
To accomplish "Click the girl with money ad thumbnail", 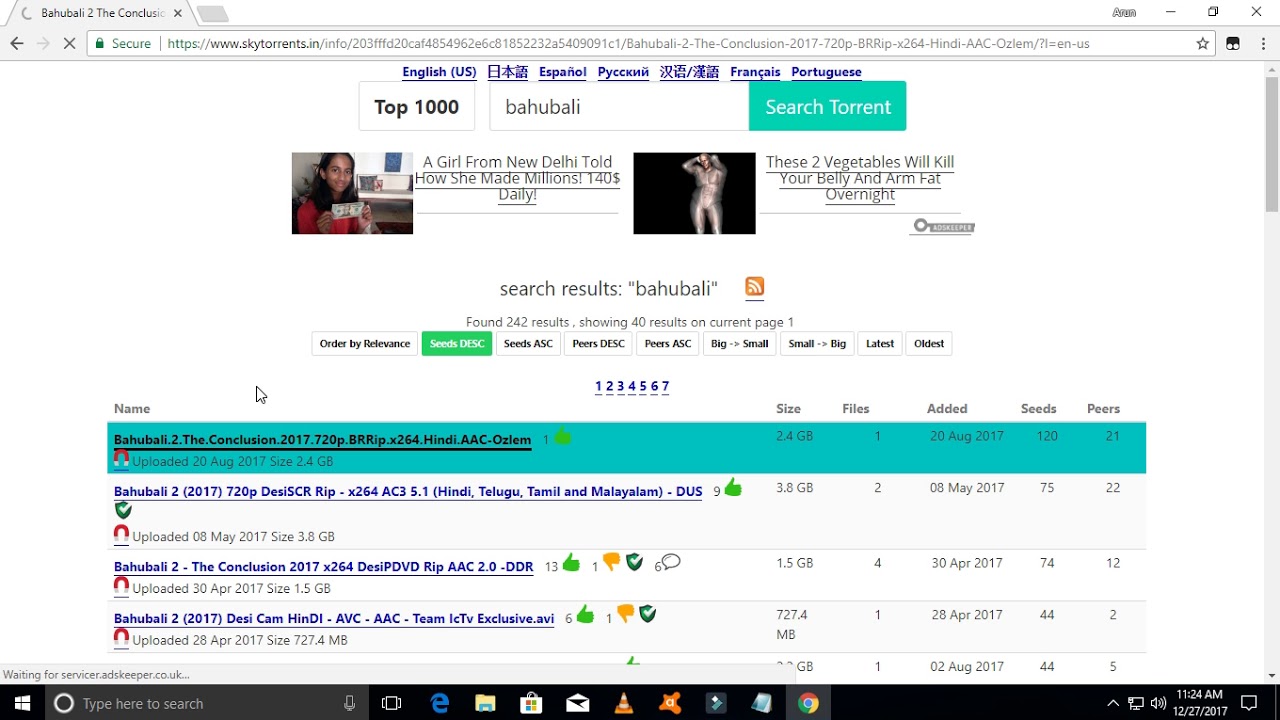I will click(352, 193).
